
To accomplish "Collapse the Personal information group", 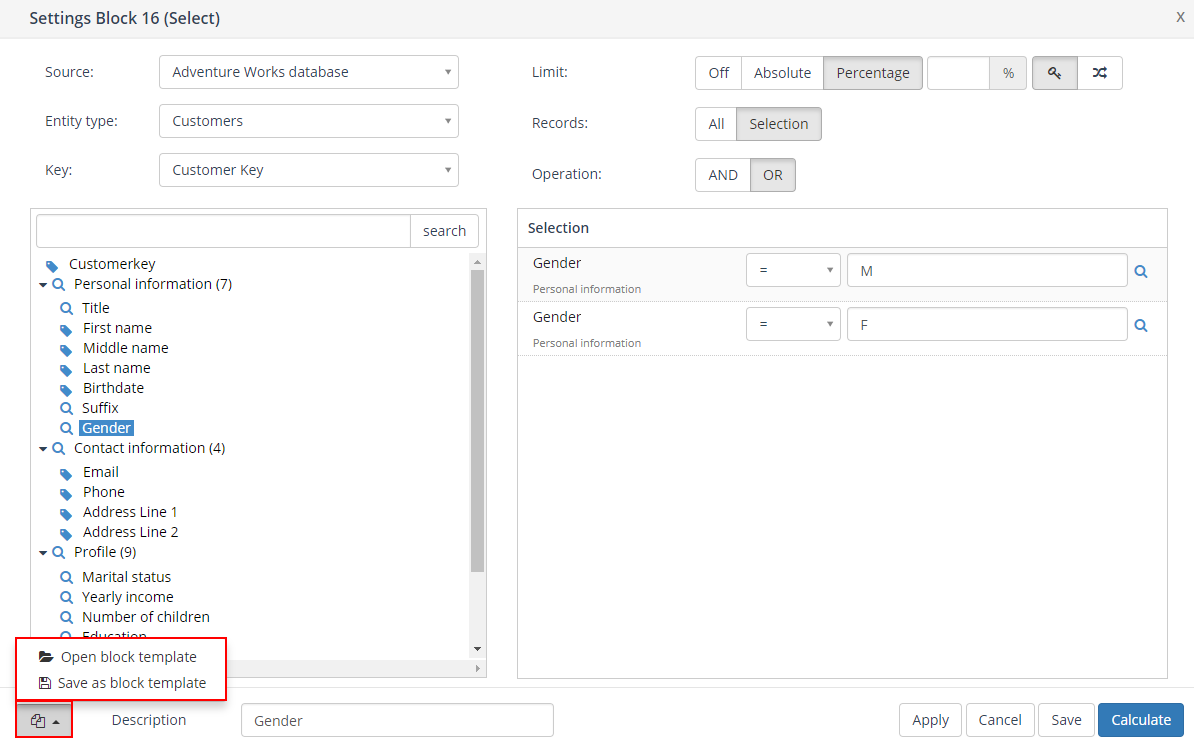I will coord(43,285).
